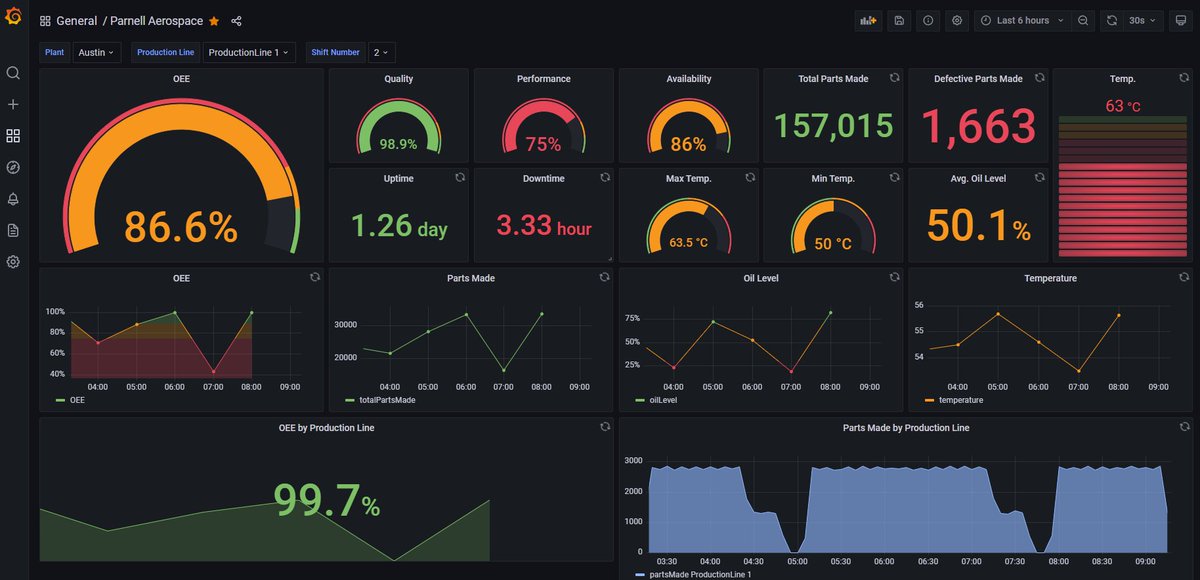1200x580 pixels.
Task: Open the Alerting bell icon
Action: click(x=13, y=199)
